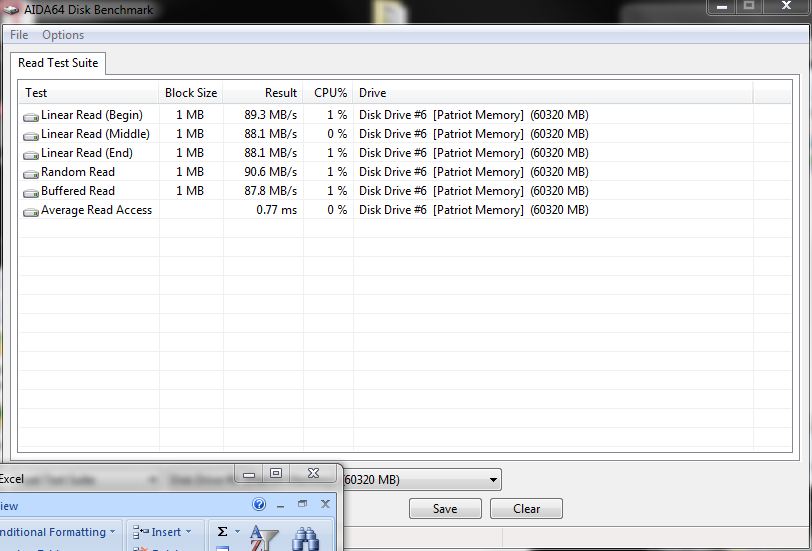Click the Clear button
Viewport: 812px width, 551px height.
526,508
